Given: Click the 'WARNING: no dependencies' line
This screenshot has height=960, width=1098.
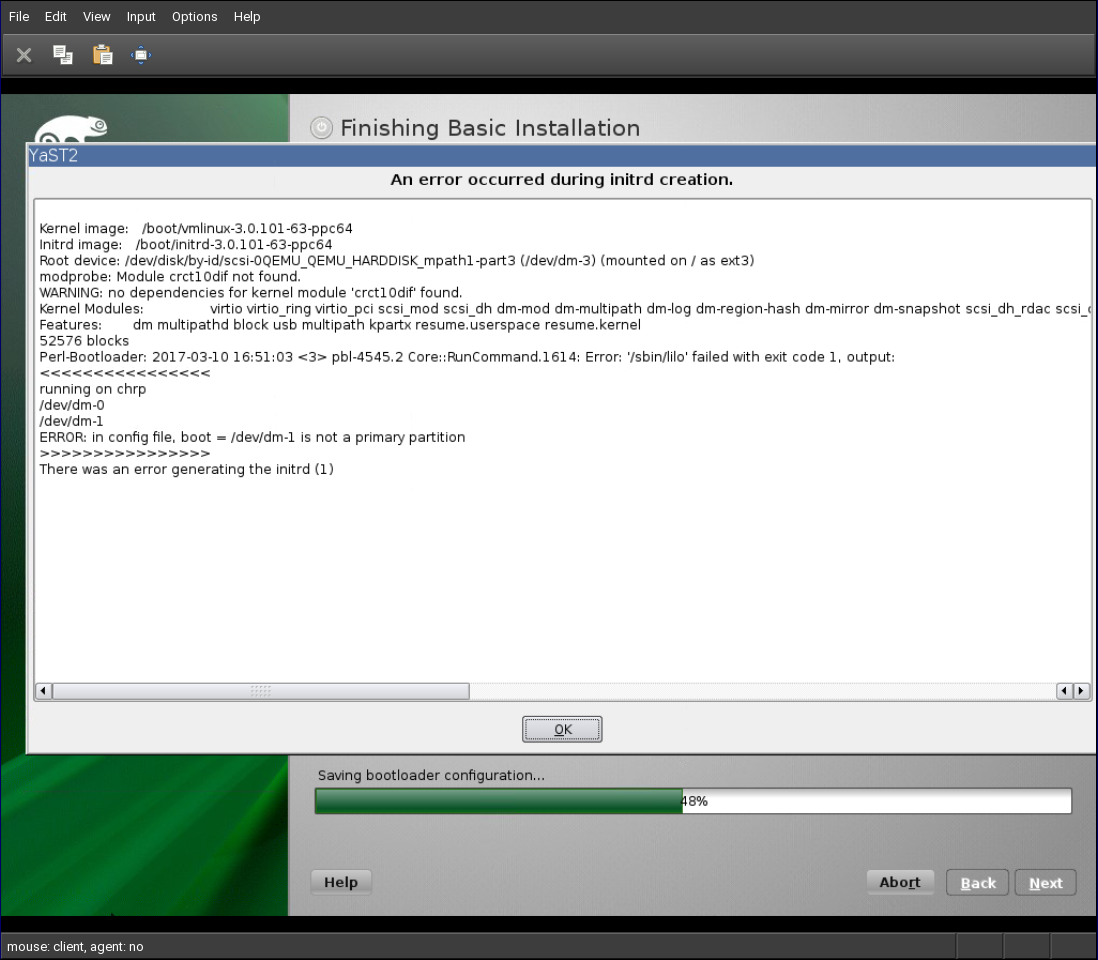Looking at the screenshot, I should pos(251,293).
